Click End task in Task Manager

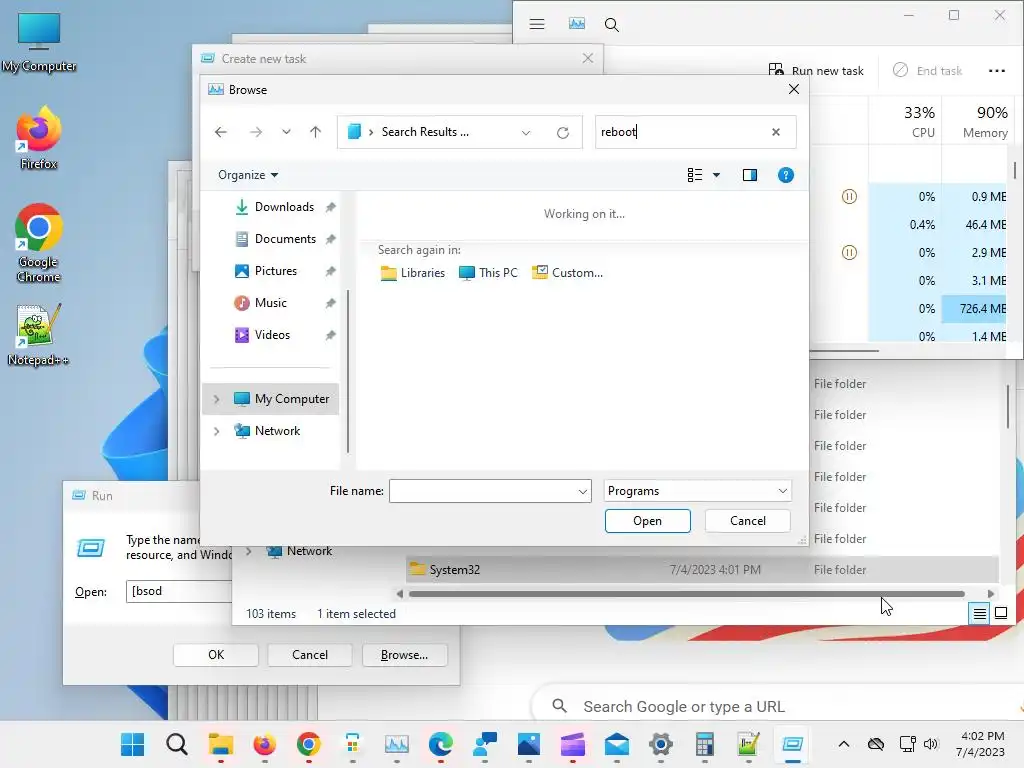(927, 71)
